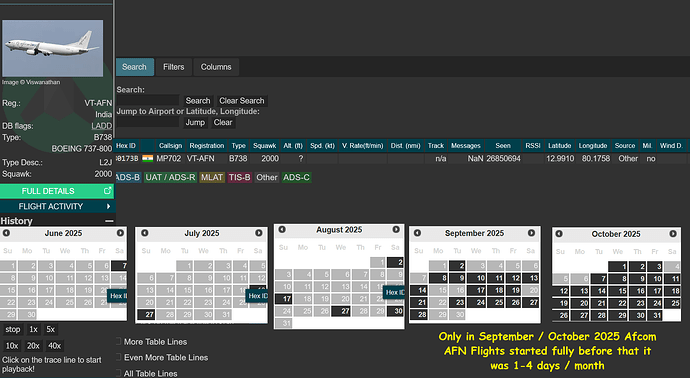
Task: Open FULL DETAILS for VT-AFN
Action: coord(57,191)
